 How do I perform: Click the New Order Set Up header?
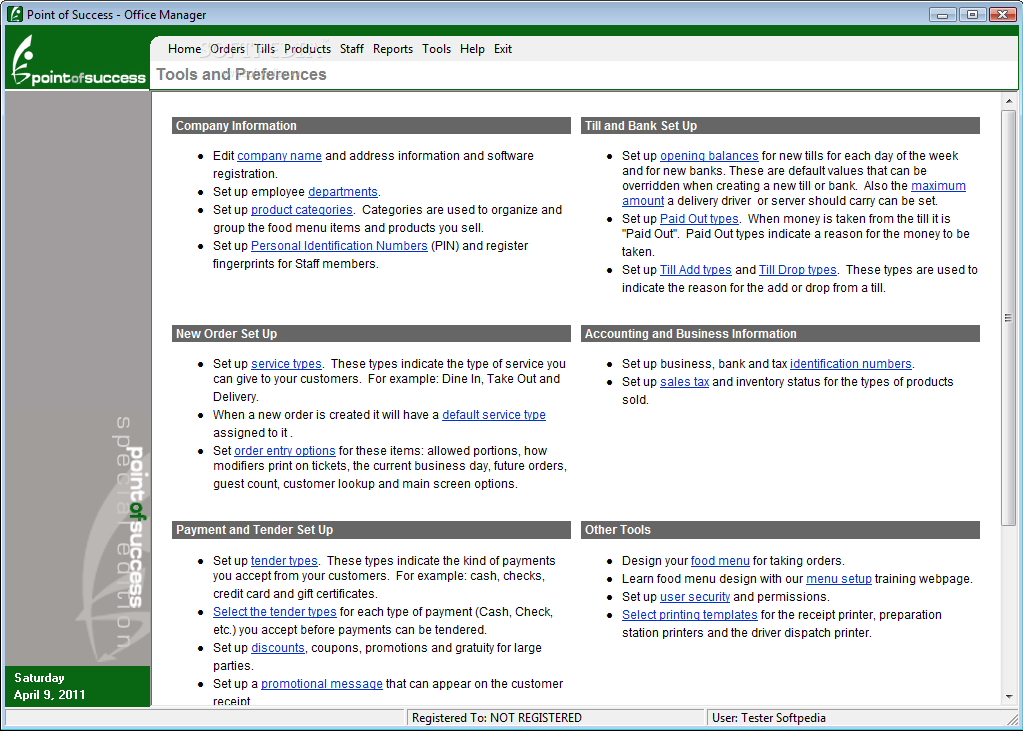pyautogui.click(x=371, y=334)
